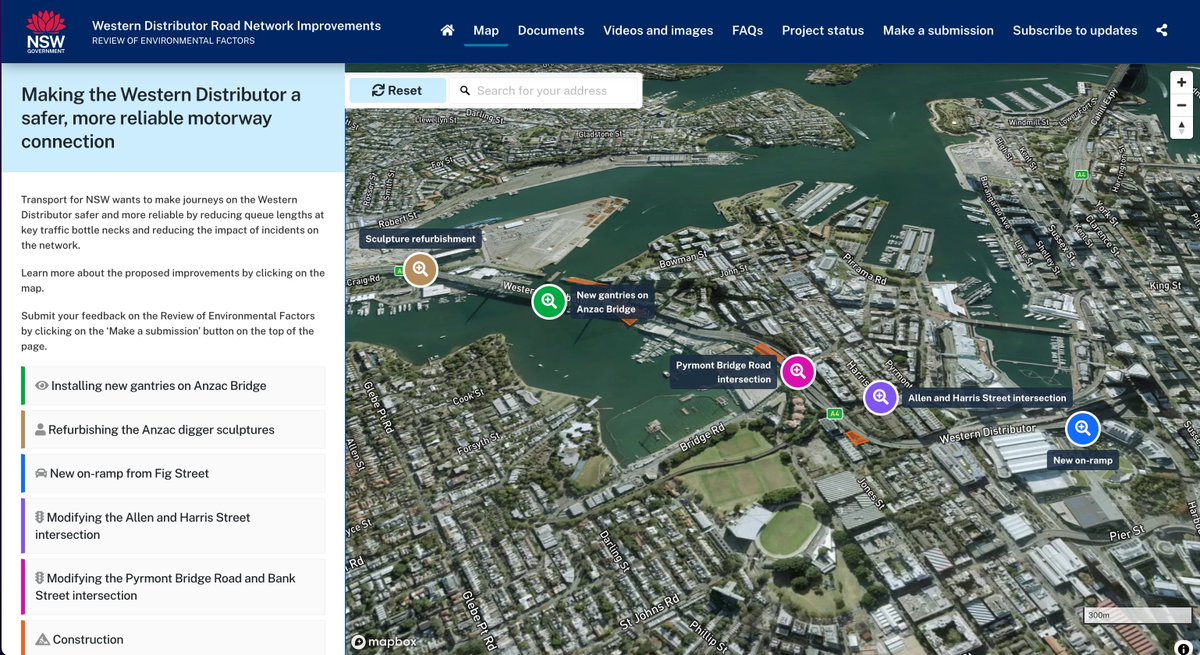Screen dimensions: 1200x655
Task: Click the Western Distributor Road Network Improvements title
Action: pyautogui.click(x=236, y=25)
